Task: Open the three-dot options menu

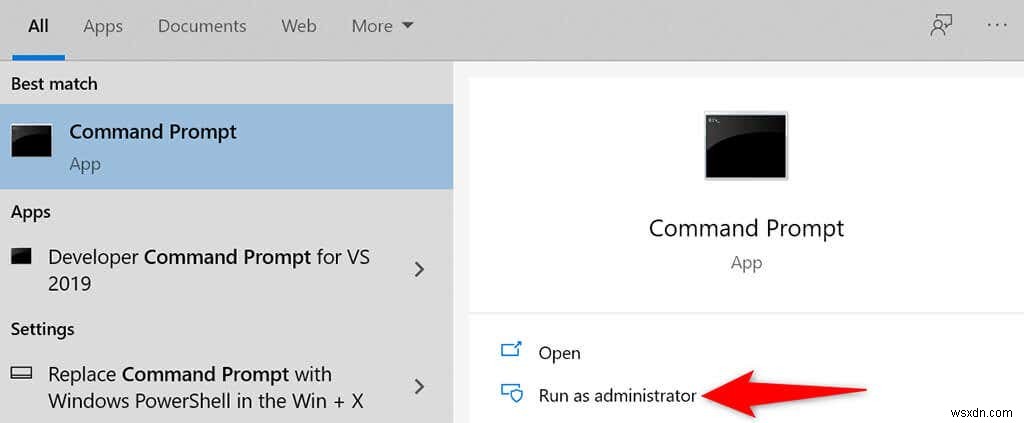Action: coord(996,26)
